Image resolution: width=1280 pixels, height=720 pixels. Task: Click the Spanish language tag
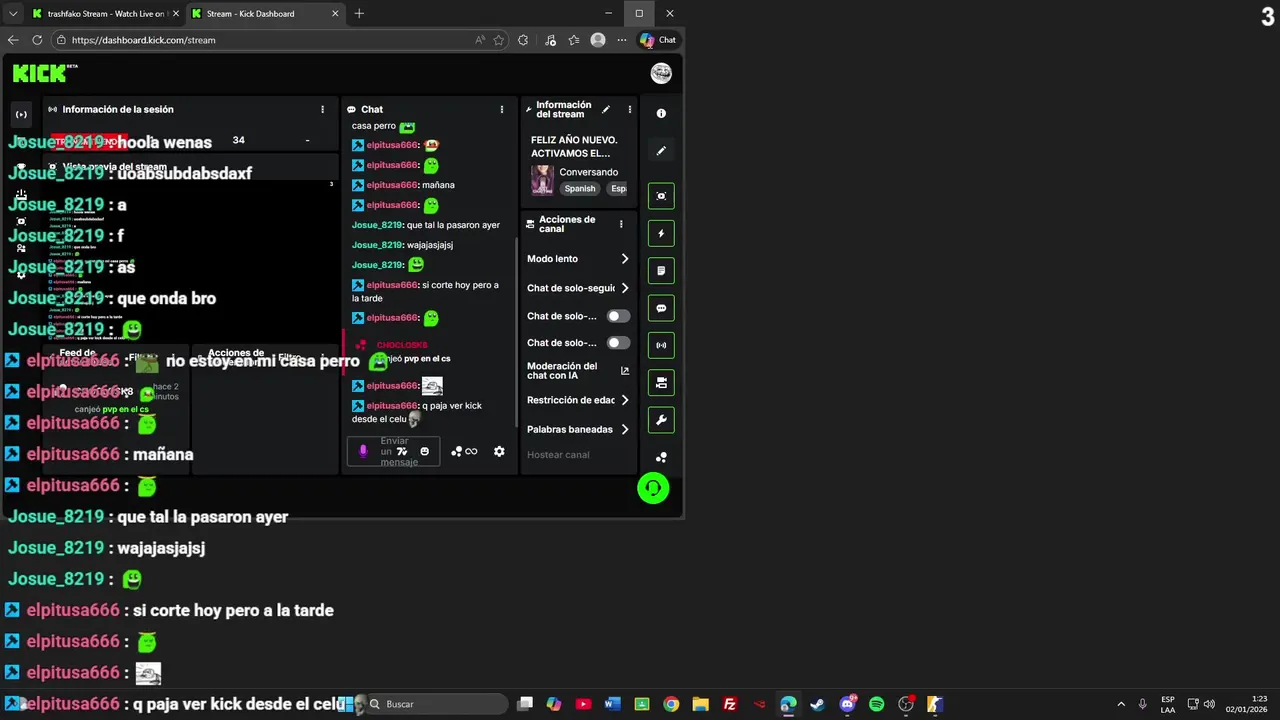coord(580,189)
